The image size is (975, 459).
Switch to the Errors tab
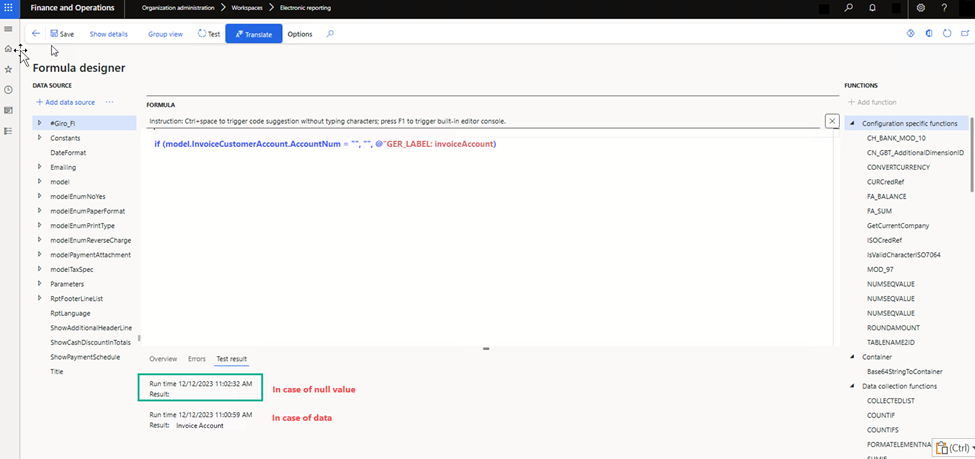pyautogui.click(x=196, y=359)
